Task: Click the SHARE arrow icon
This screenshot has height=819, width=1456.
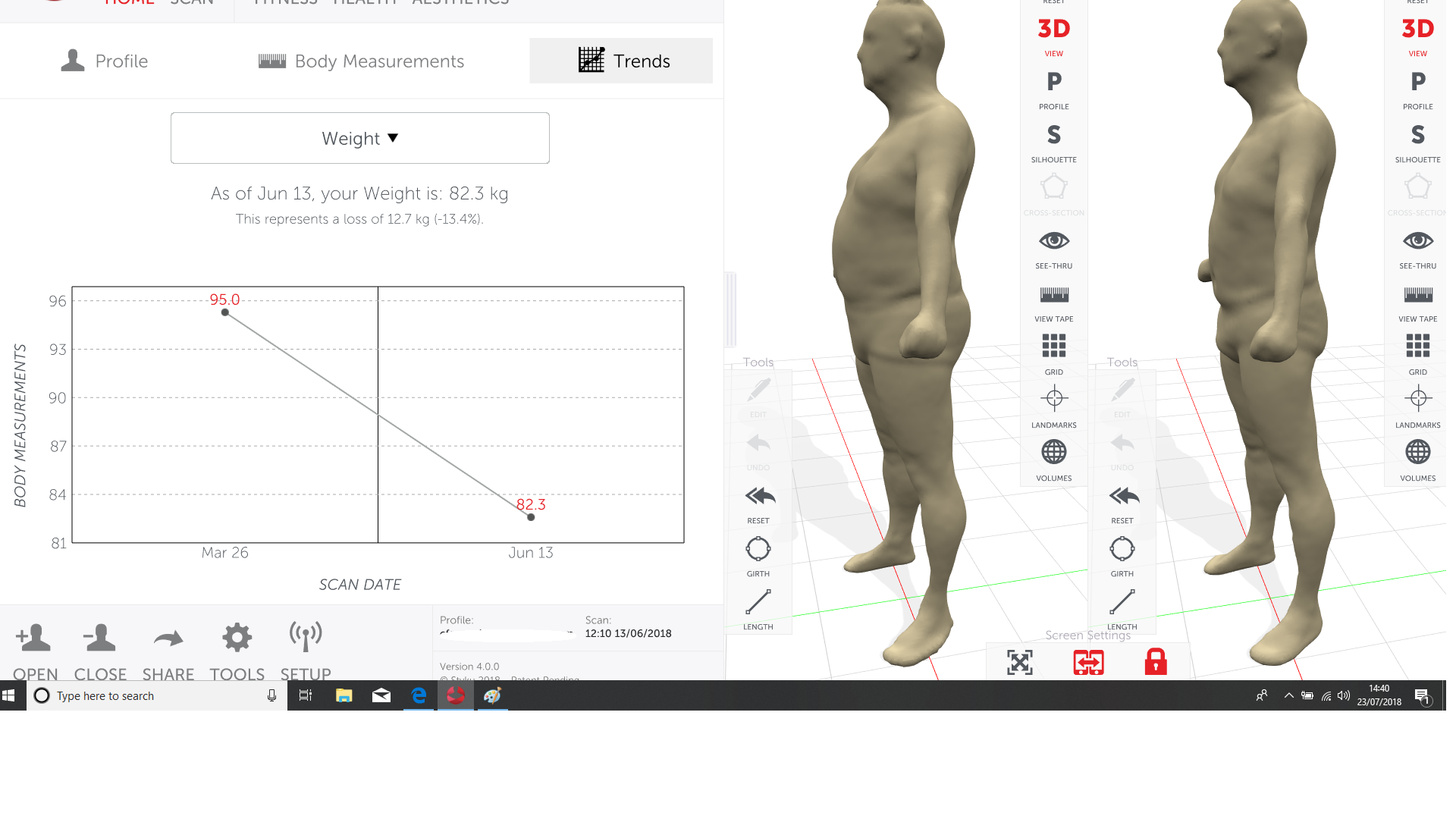Action: [168, 639]
